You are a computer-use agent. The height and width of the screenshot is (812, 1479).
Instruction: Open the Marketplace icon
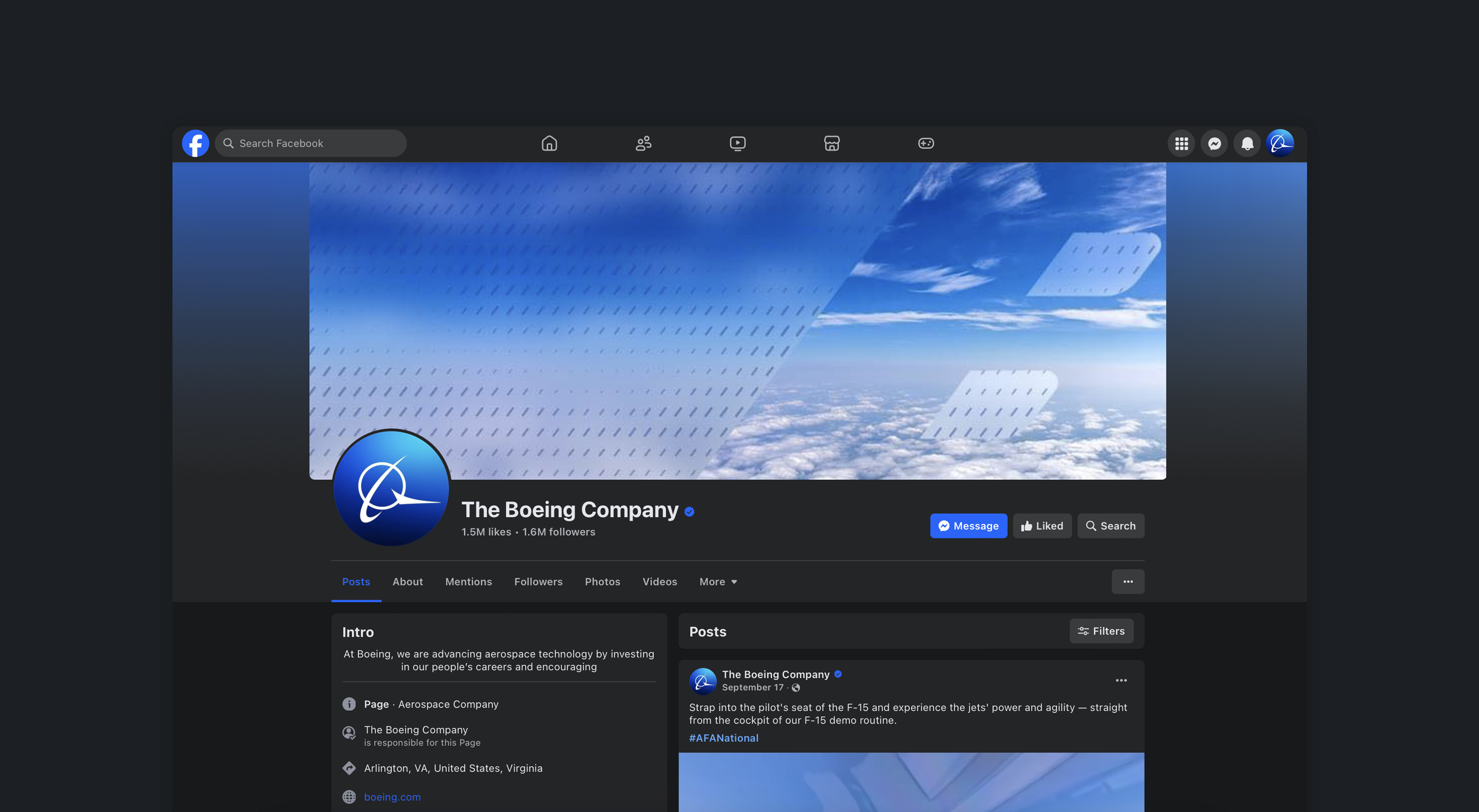pos(832,143)
